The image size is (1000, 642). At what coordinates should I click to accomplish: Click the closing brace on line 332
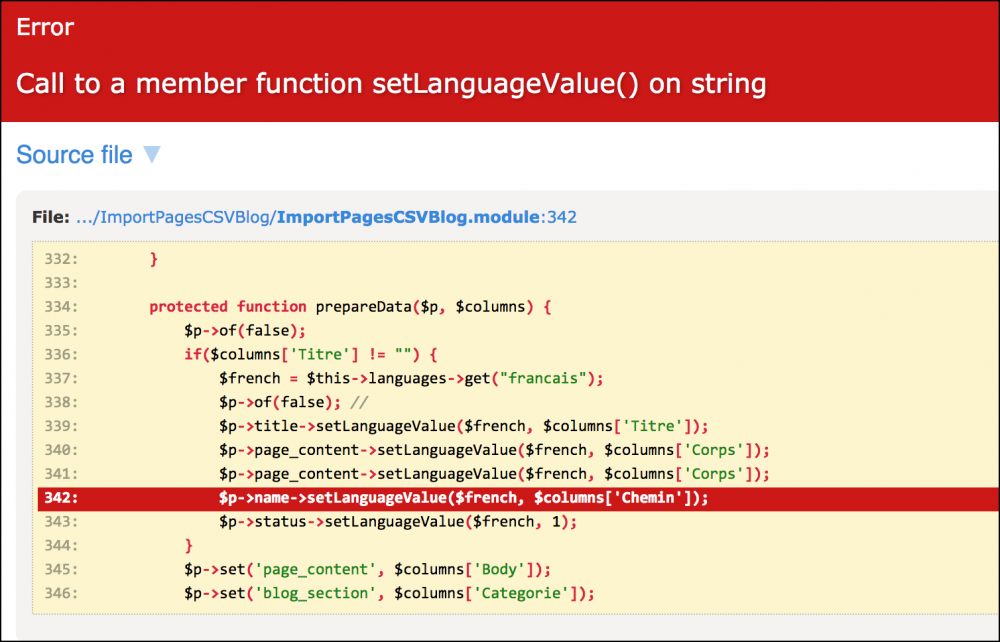154,259
